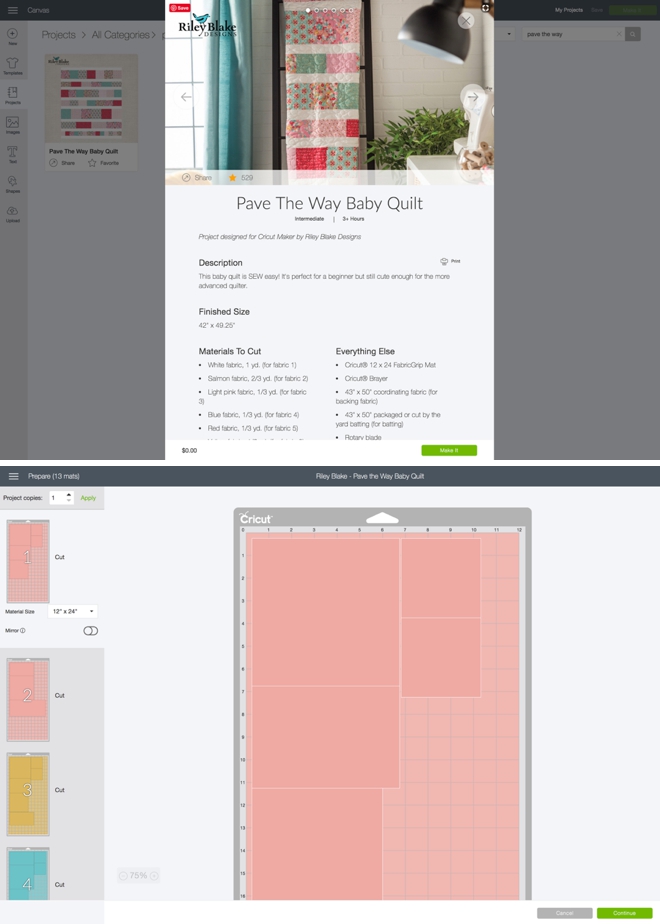Zoom in the mat preview
This screenshot has width=660, height=924.
tap(154, 876)
